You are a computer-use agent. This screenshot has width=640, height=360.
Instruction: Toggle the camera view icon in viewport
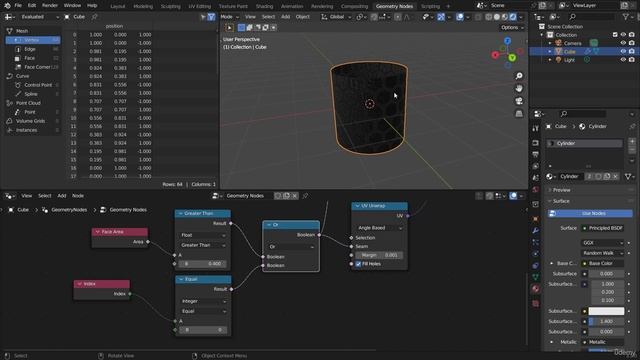click(519, 101)
